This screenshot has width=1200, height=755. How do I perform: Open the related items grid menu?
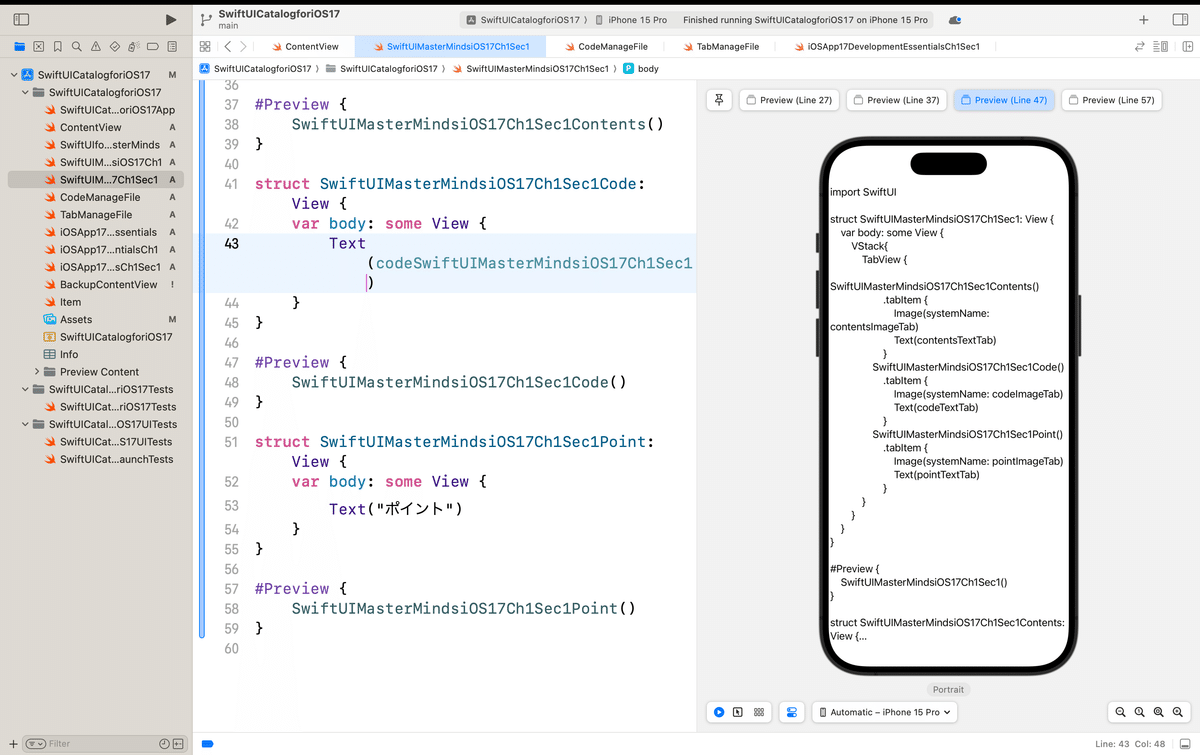coord(205,46)
